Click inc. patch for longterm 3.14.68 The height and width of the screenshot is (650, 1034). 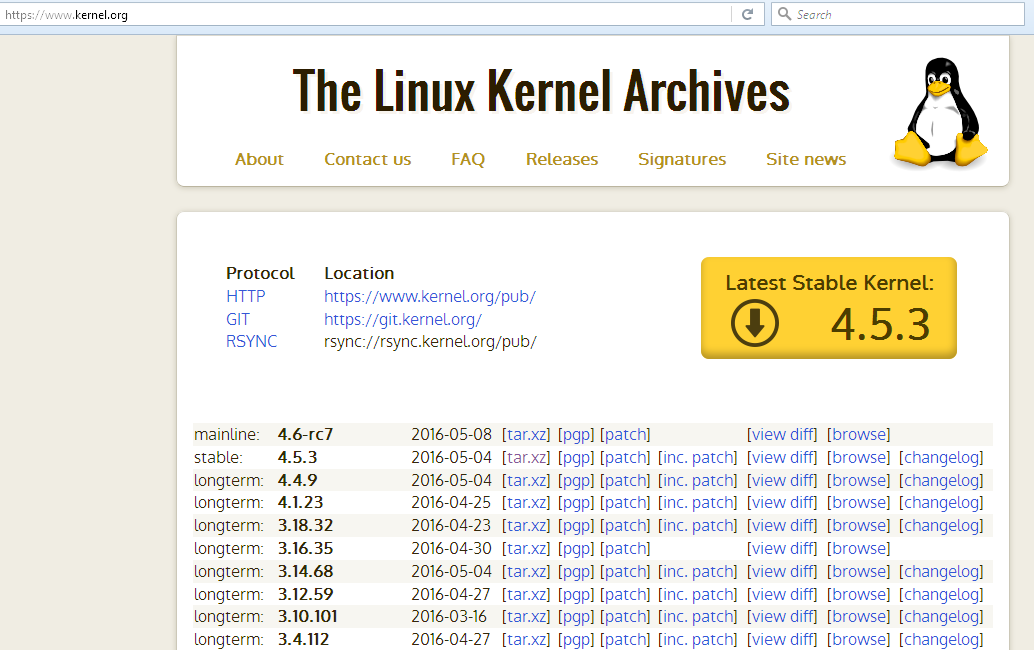(698, 572)
